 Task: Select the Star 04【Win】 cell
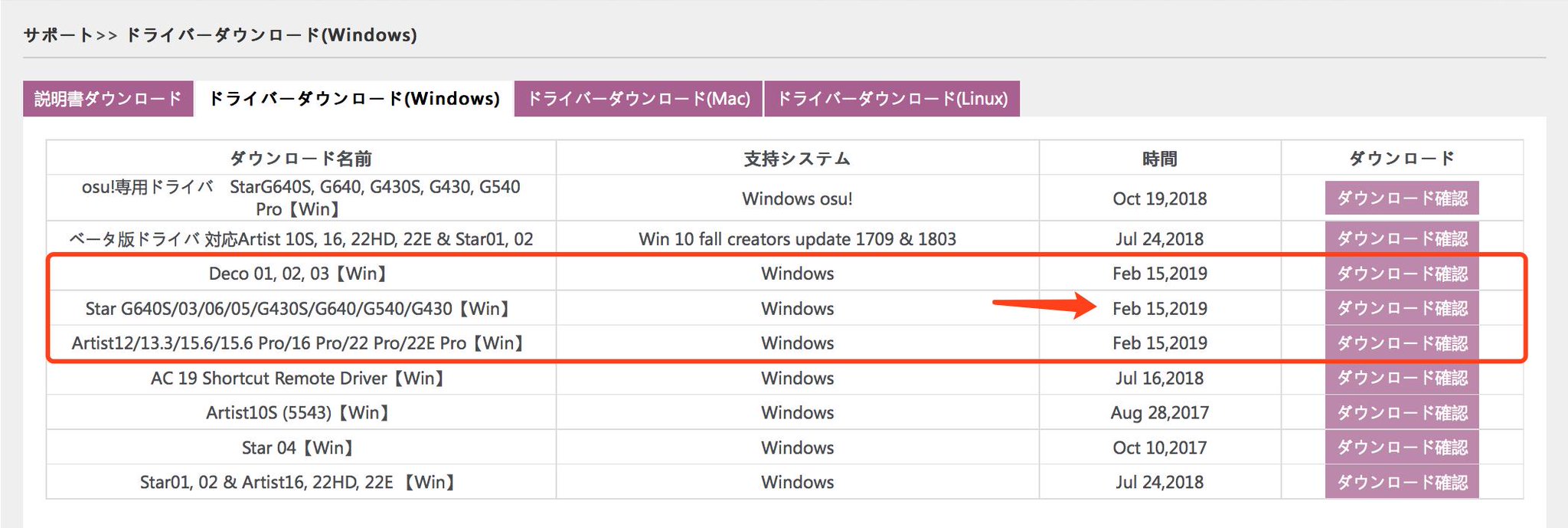pos(301,448)
